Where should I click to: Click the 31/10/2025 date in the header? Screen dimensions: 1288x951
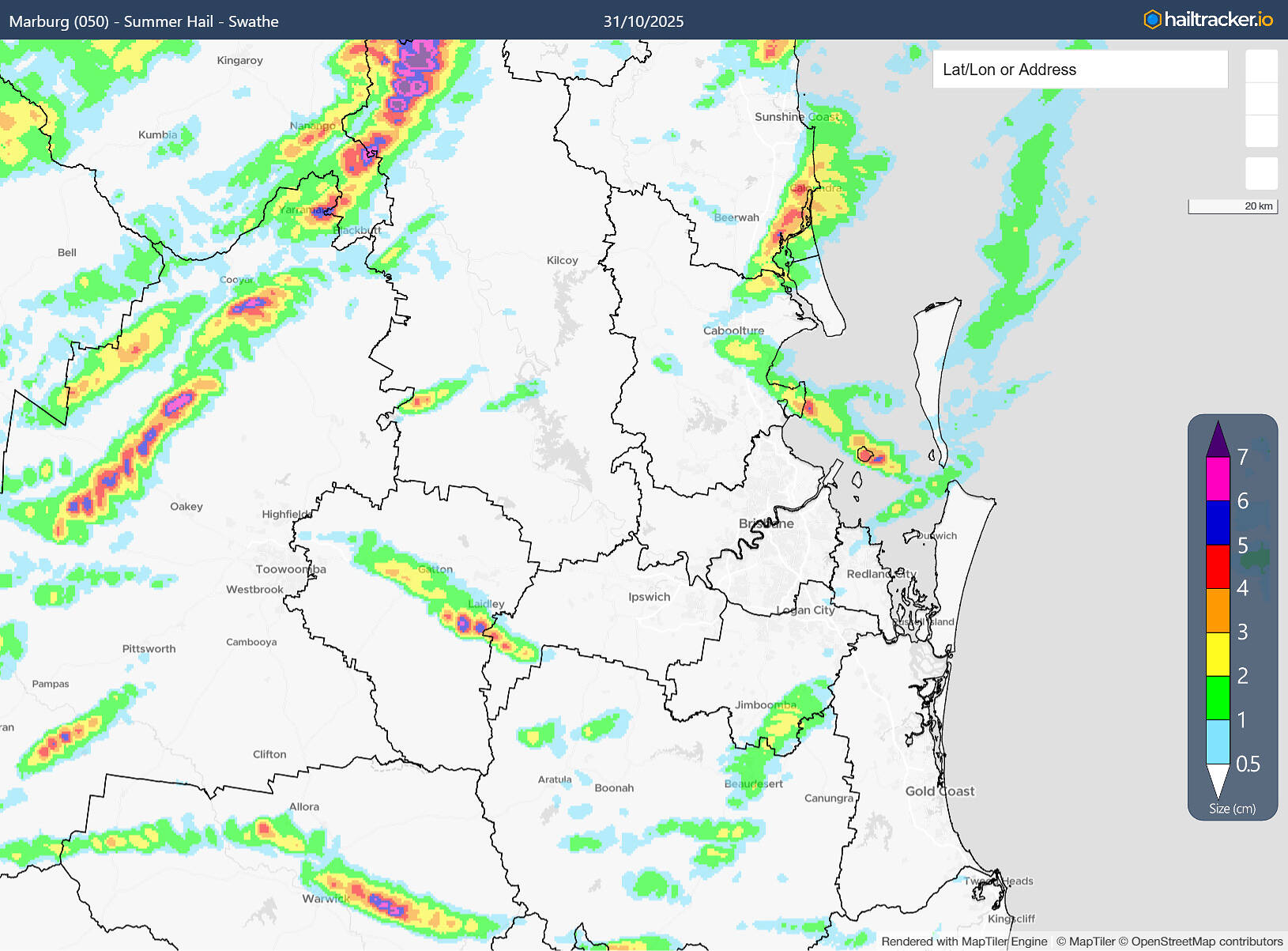pos(643,21)
